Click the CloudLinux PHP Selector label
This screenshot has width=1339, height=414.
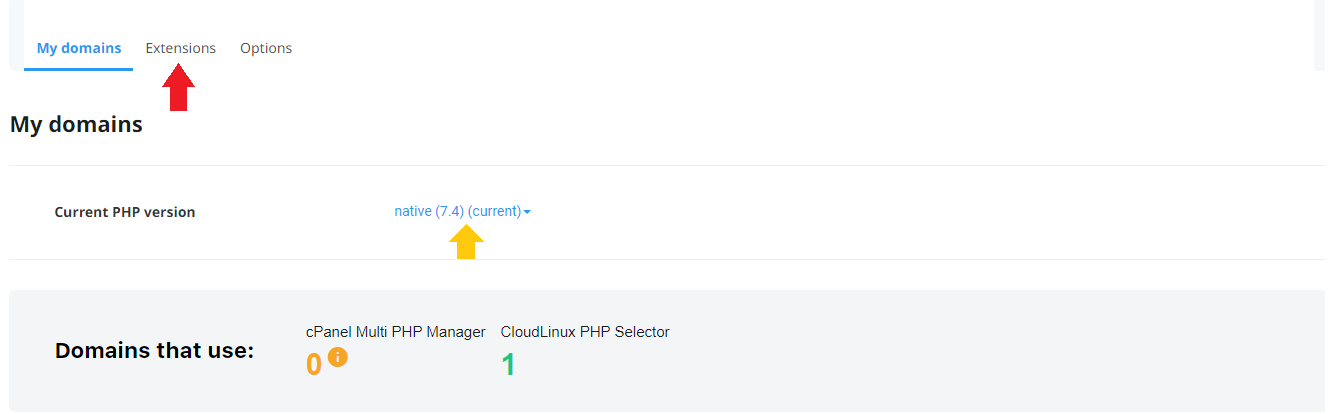[585, 332]
